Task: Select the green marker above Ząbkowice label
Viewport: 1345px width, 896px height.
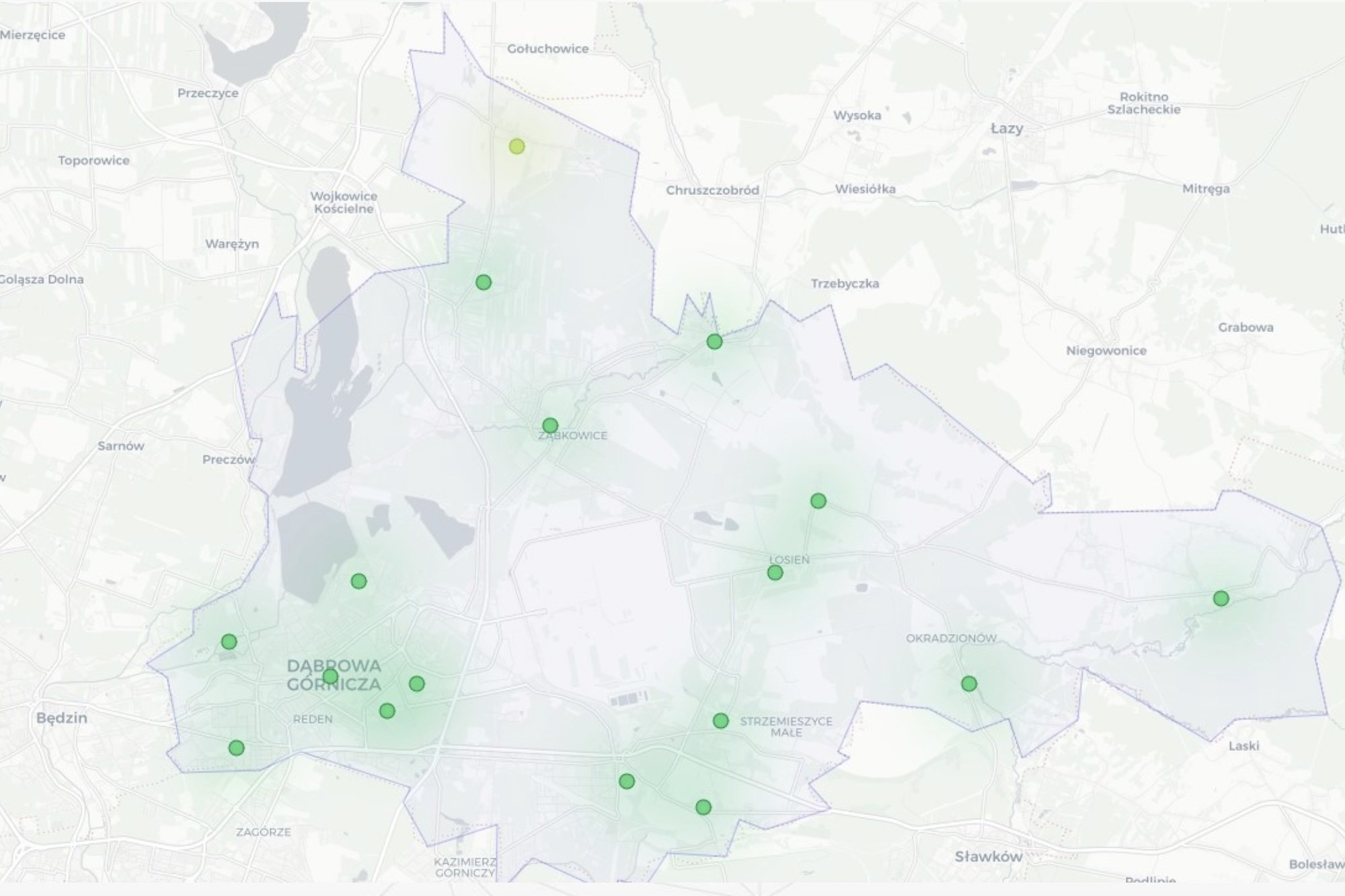Action: point(550,425)
